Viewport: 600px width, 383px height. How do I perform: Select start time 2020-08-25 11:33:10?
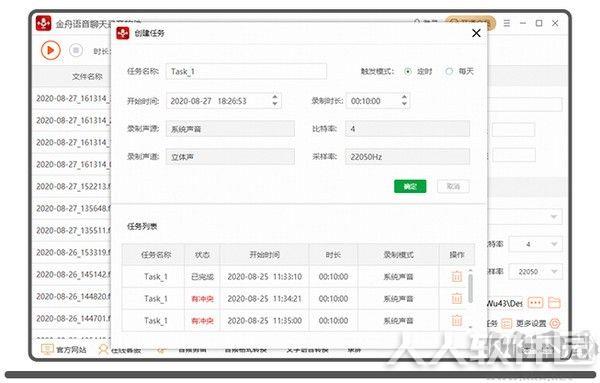264,277
